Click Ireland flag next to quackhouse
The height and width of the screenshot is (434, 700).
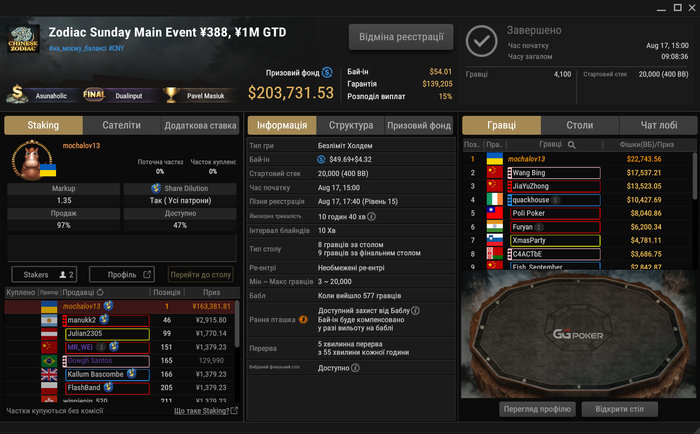495,199
